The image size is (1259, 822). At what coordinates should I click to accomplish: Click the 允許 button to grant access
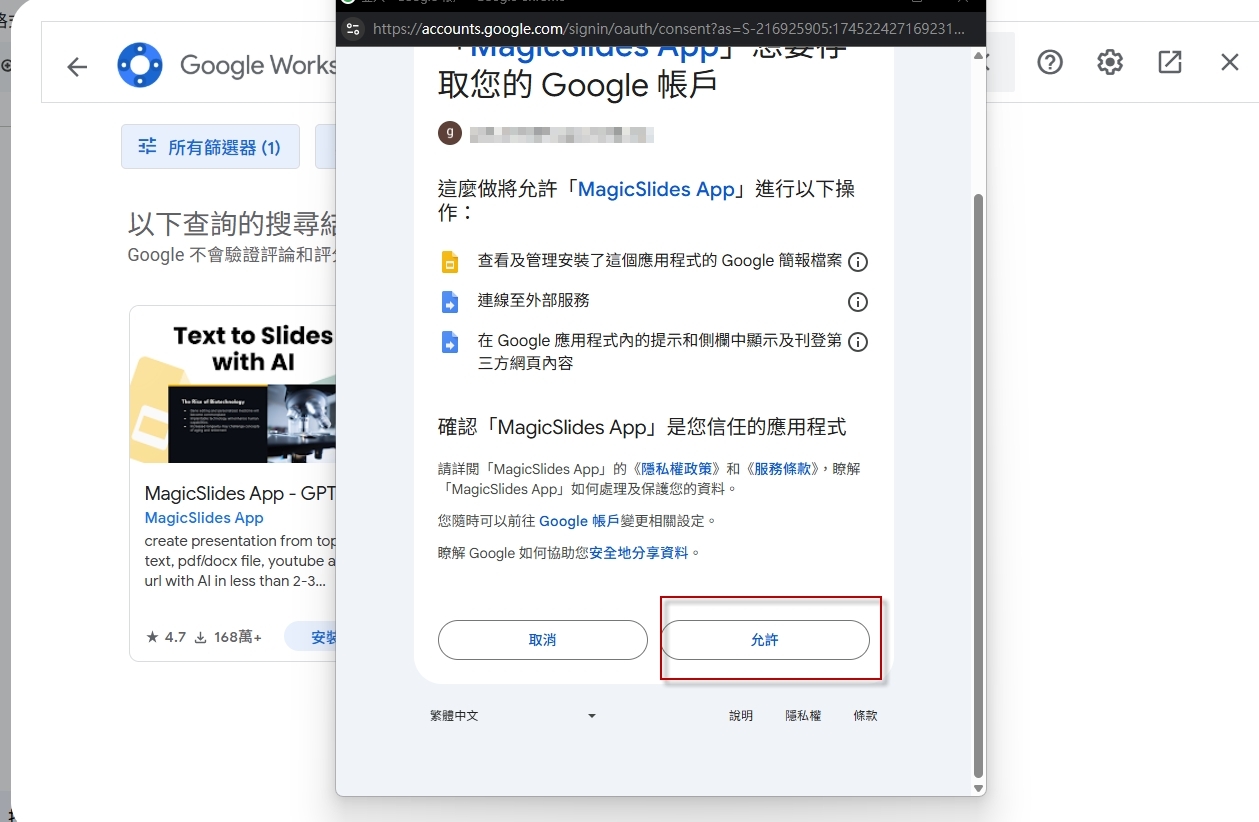pos(767,640)
